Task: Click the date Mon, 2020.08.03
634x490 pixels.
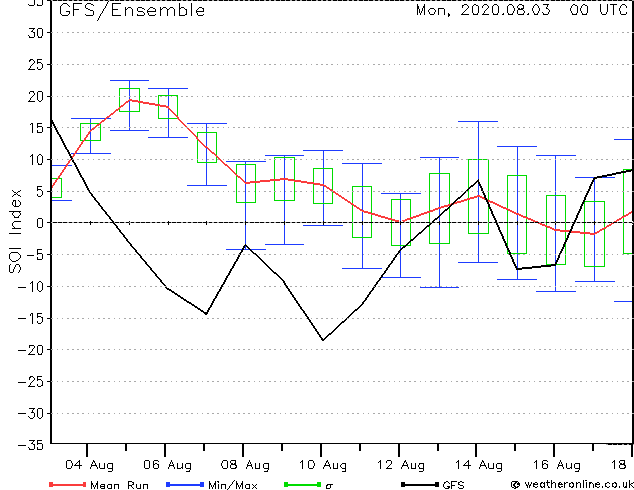Action: click(x=483, y=10)
